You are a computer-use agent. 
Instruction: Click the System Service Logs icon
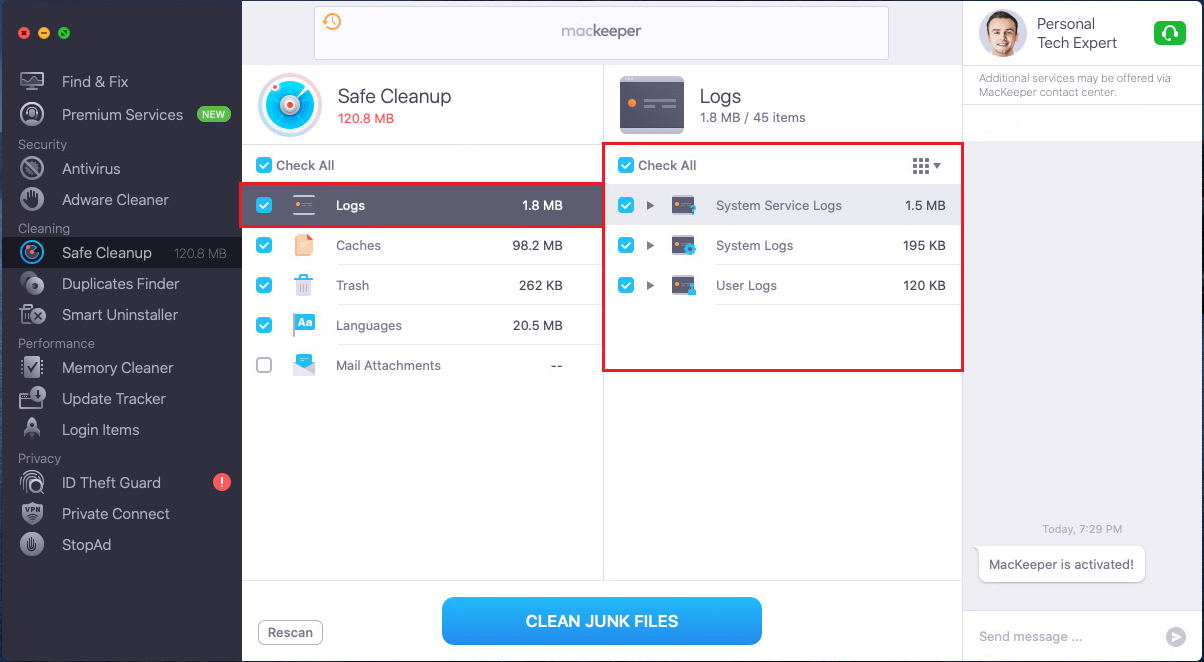pos(684,206)
